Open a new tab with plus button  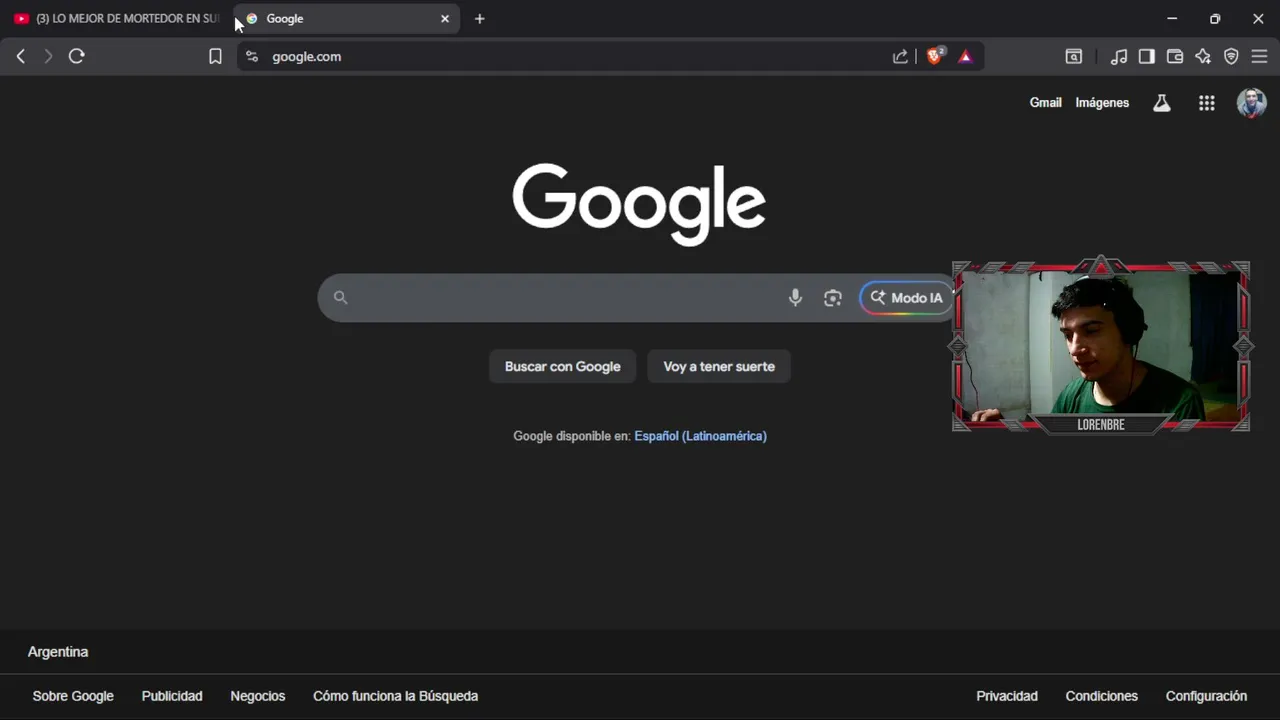point(480,18)
